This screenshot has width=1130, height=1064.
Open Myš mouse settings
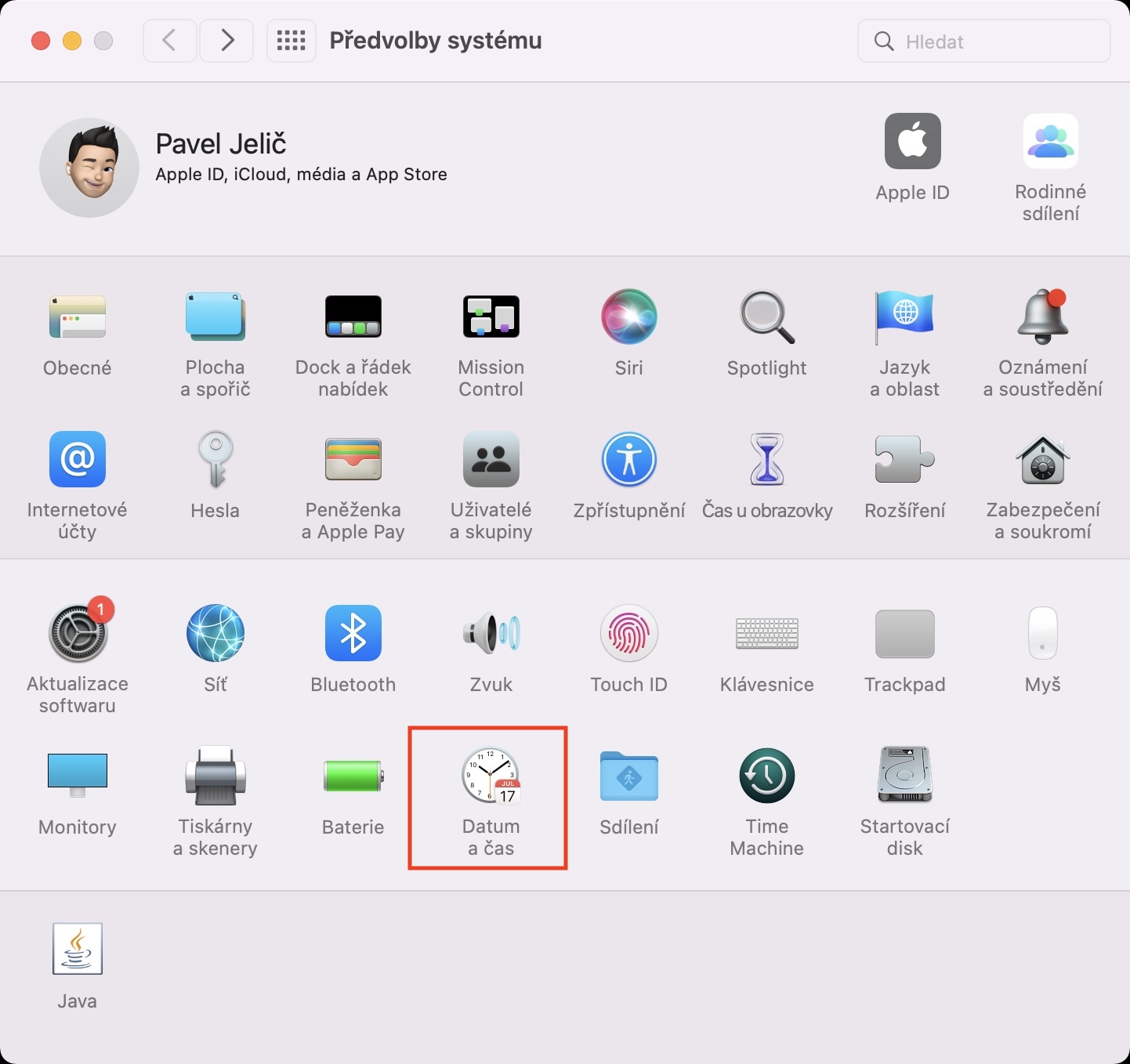[1043, 633]
